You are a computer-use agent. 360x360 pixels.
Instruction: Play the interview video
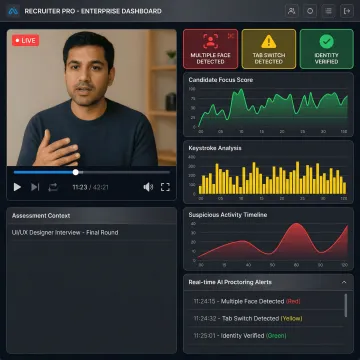click(x=17, y=187)
